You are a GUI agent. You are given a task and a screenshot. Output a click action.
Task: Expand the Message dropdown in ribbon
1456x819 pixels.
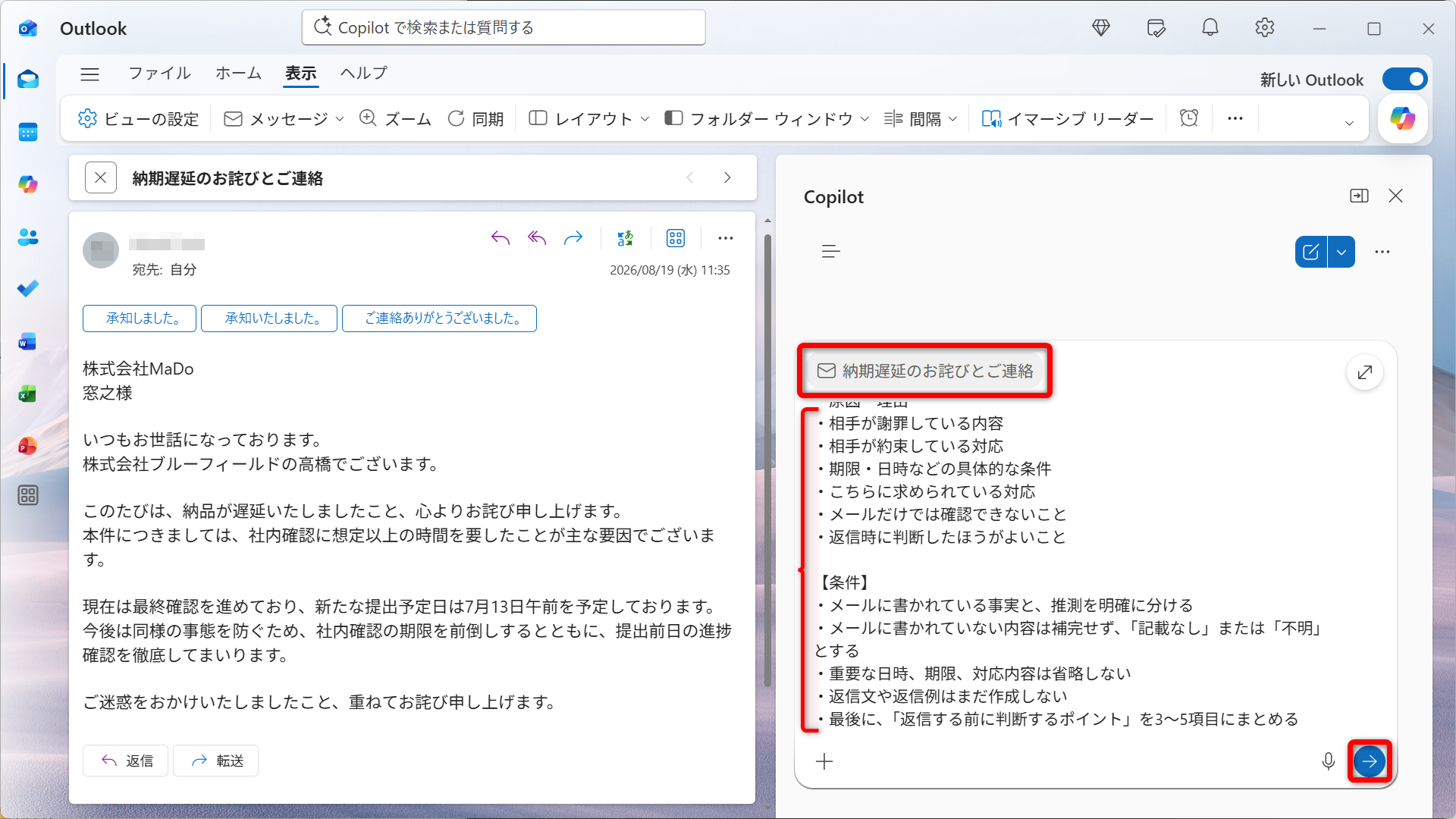tap(340, 119)
